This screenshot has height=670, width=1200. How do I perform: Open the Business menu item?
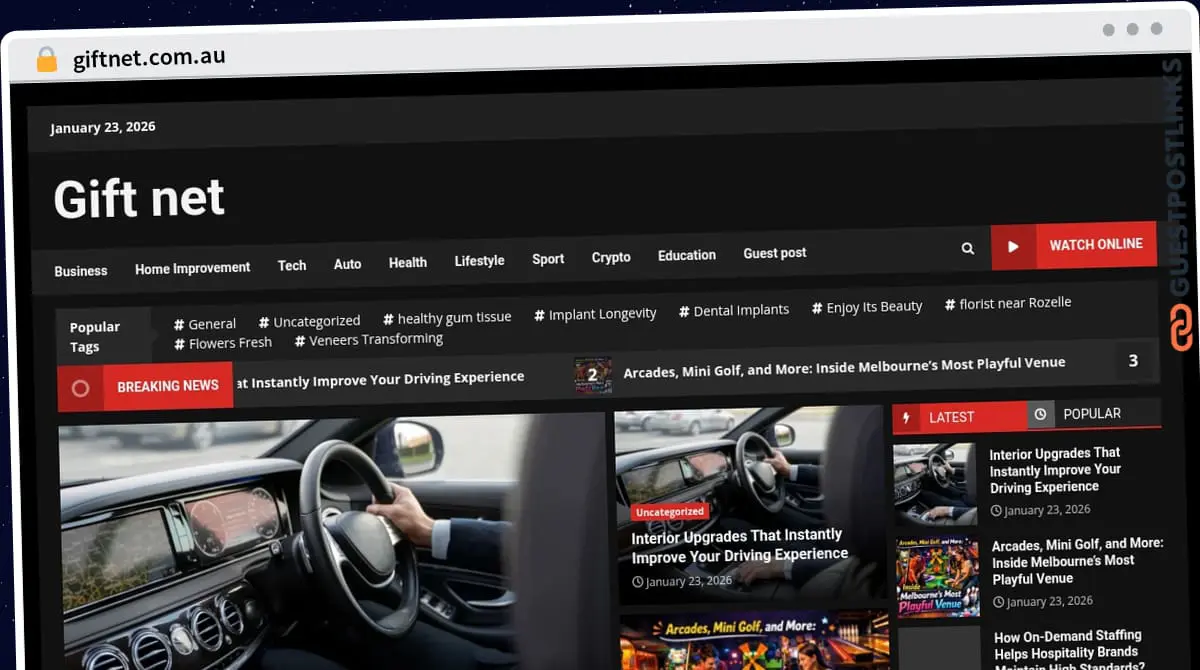pos(81,271)
